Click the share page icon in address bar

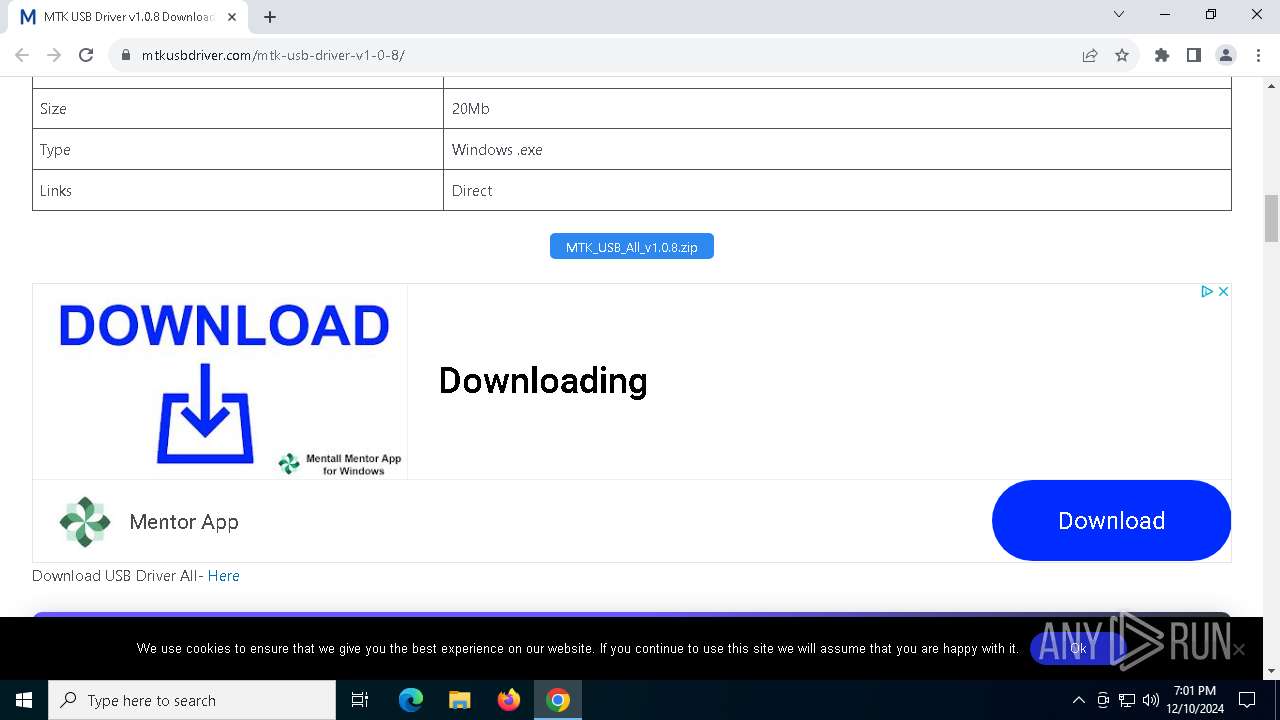(x=1090, y=55)
